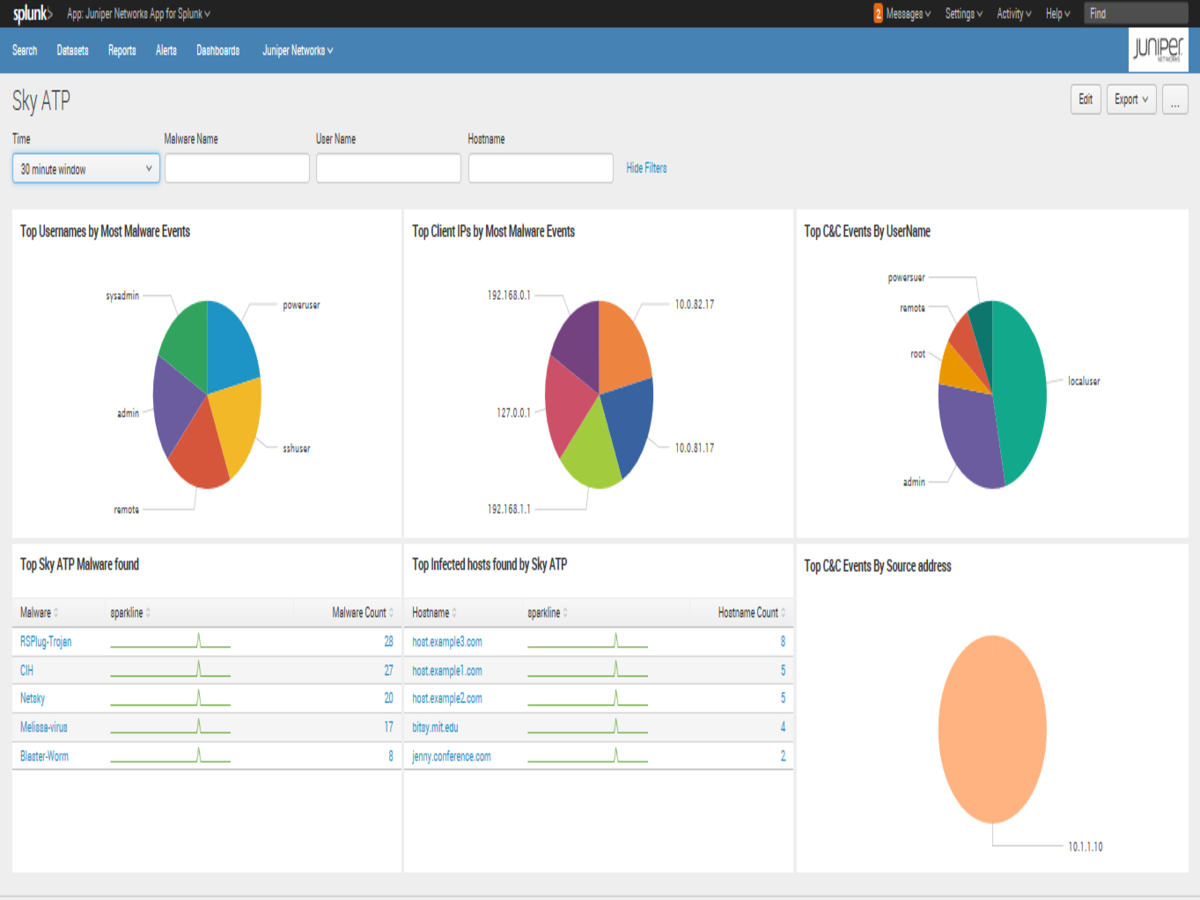
Task: Go to the Search tab
Action: (x=25, y=50)
